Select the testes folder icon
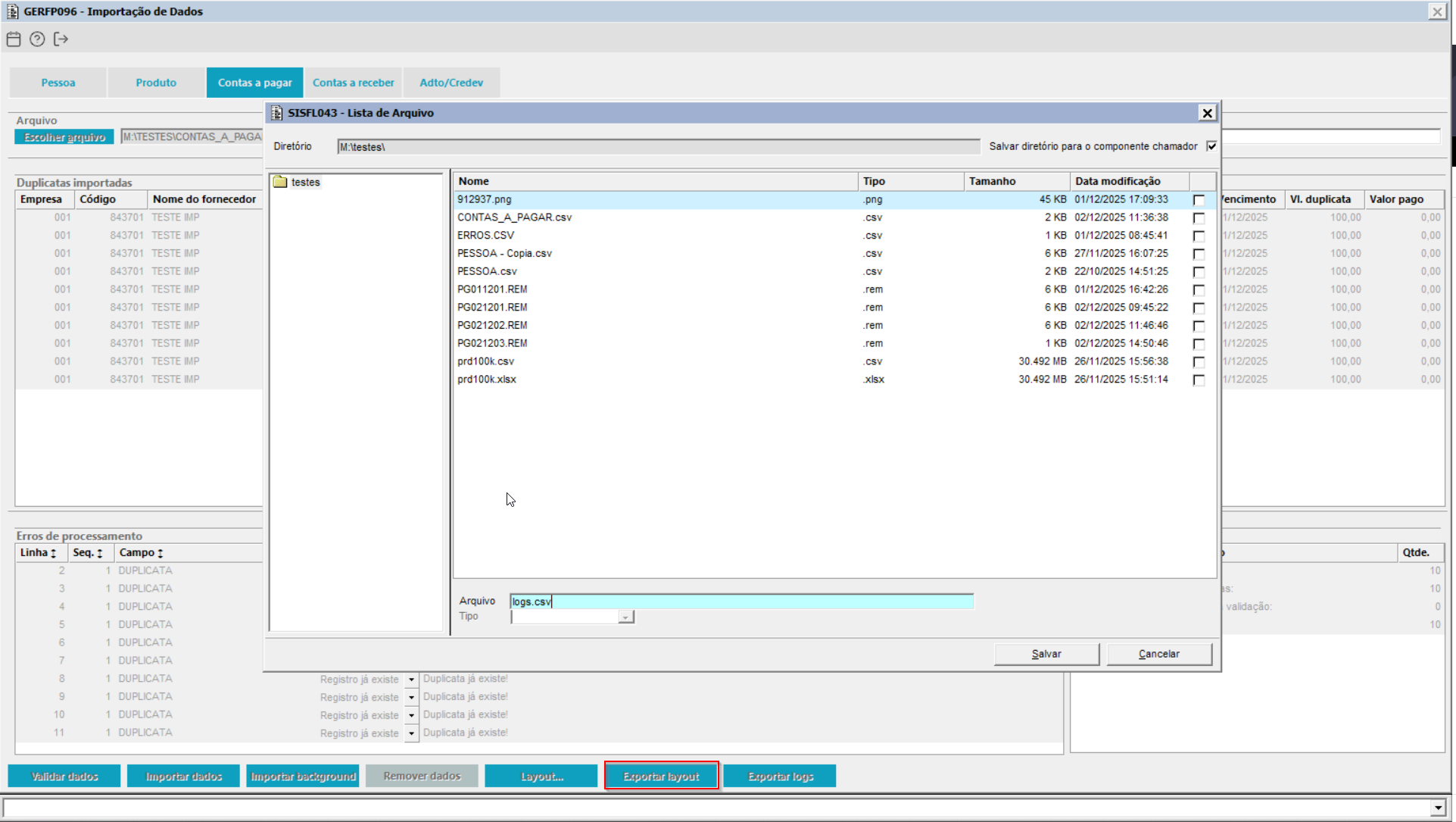1456x822 pixels. (x=280, y=182)
